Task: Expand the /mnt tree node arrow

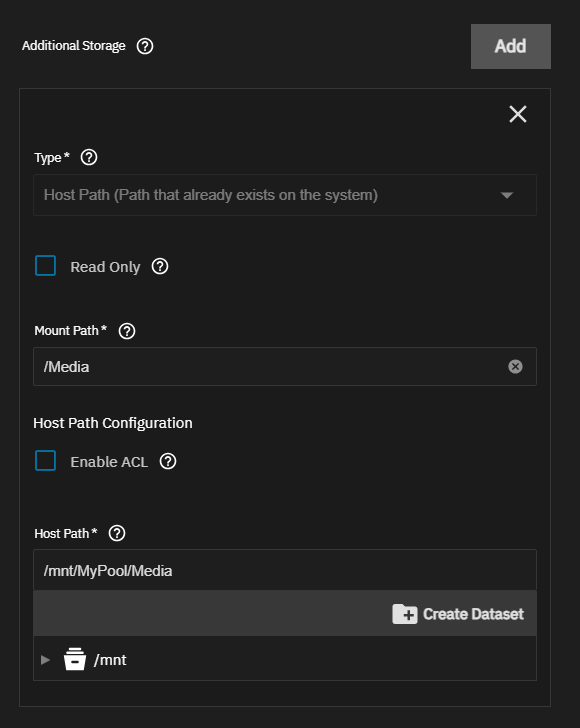Action: click(45, 660)
